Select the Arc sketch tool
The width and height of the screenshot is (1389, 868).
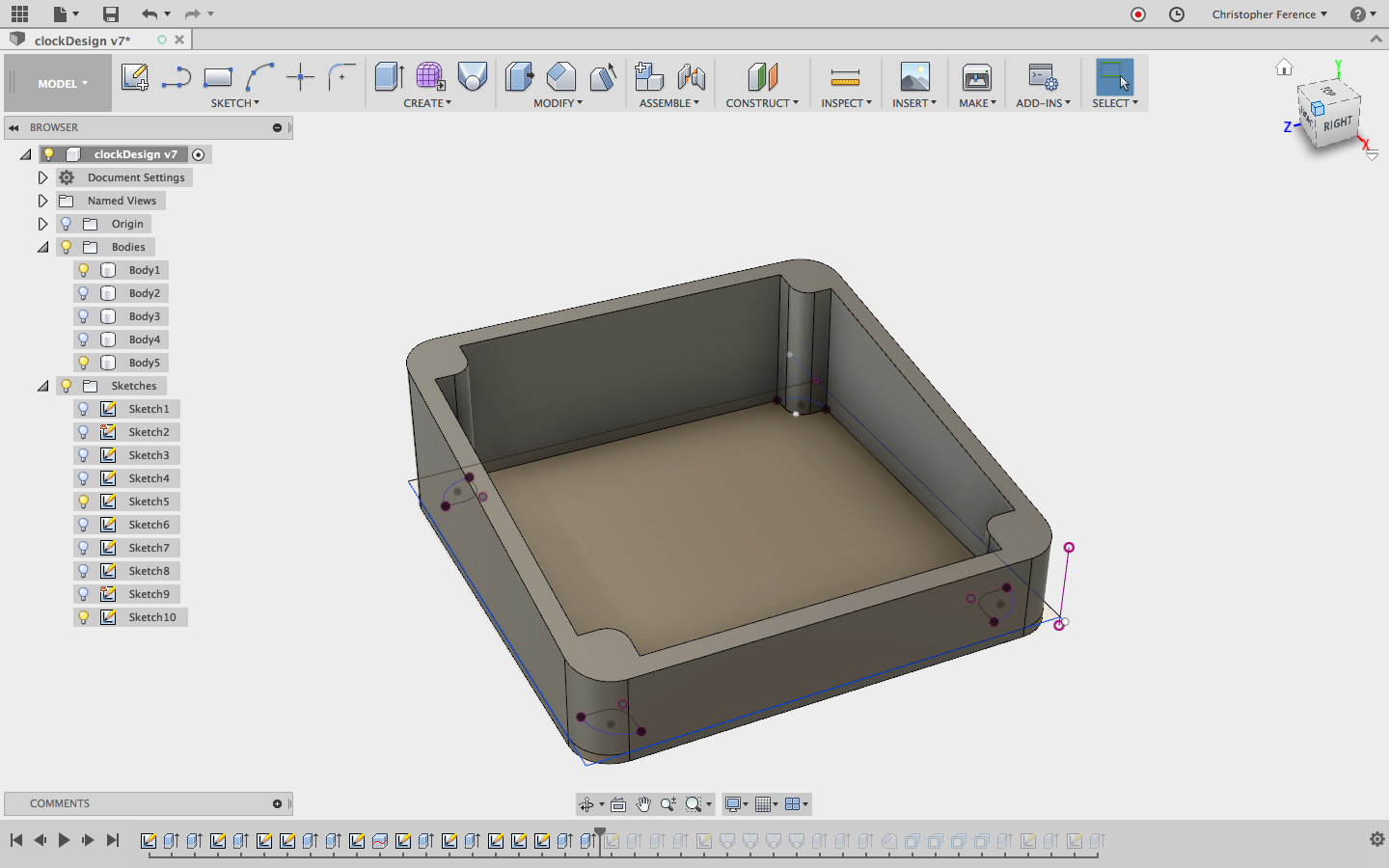coord(259,77)
